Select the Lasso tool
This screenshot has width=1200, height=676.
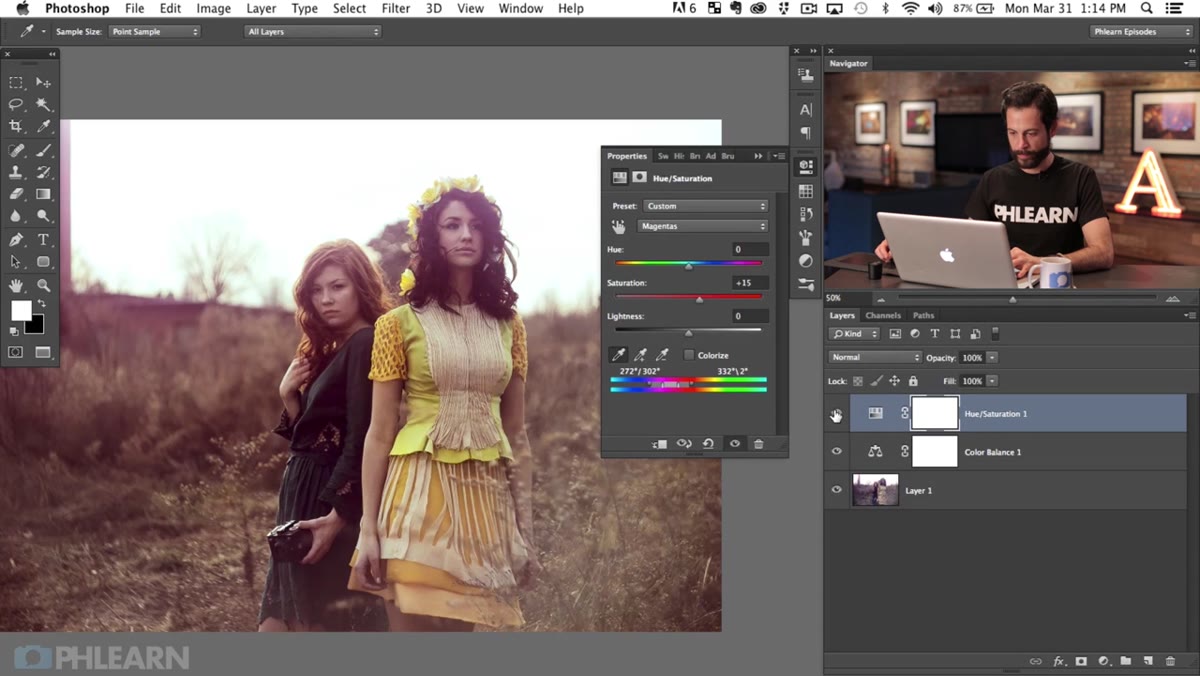pyautogui.click(x=16, y=105)
